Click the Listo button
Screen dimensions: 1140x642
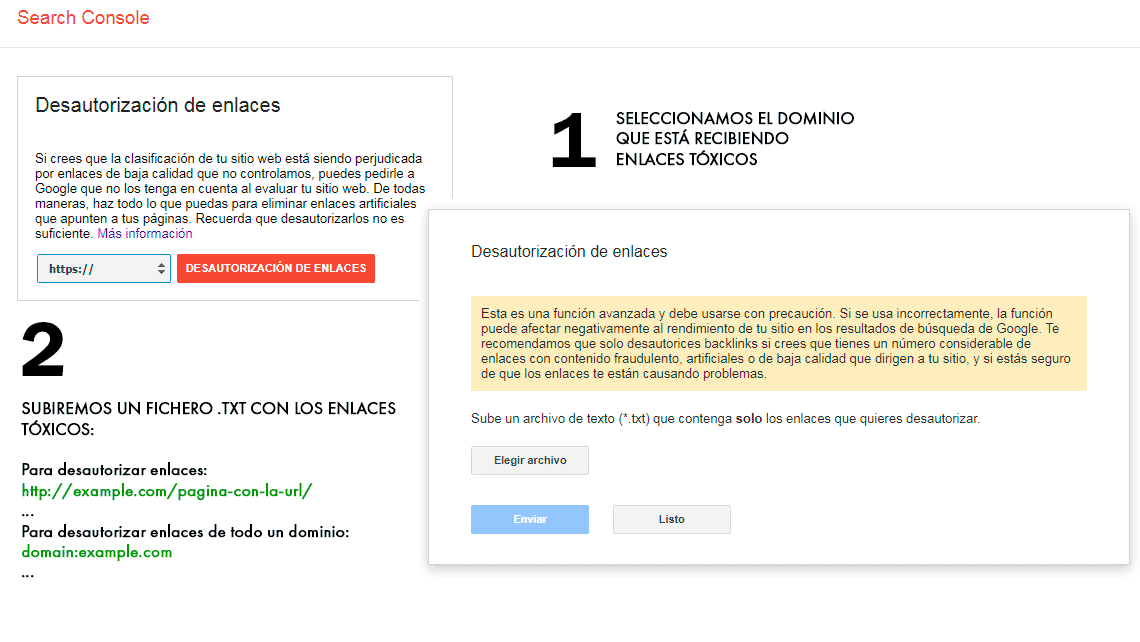[x=672, y=519]
